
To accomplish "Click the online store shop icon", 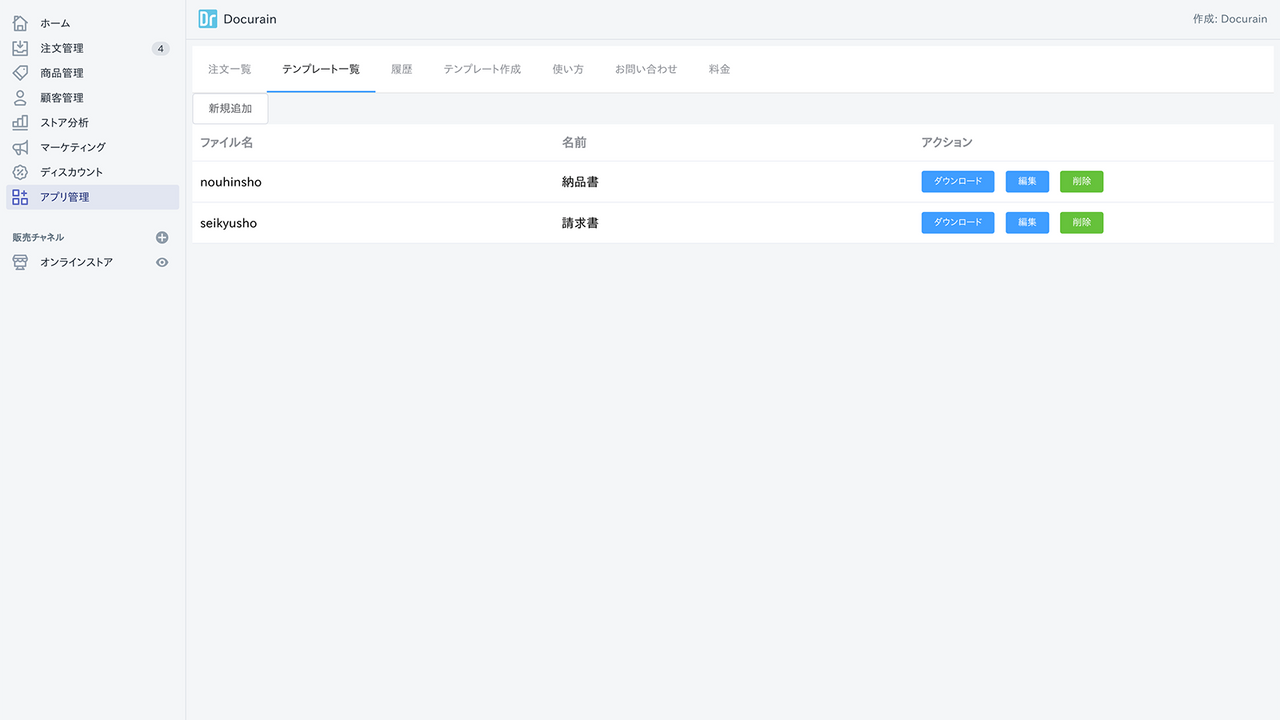I will [20, 262].
